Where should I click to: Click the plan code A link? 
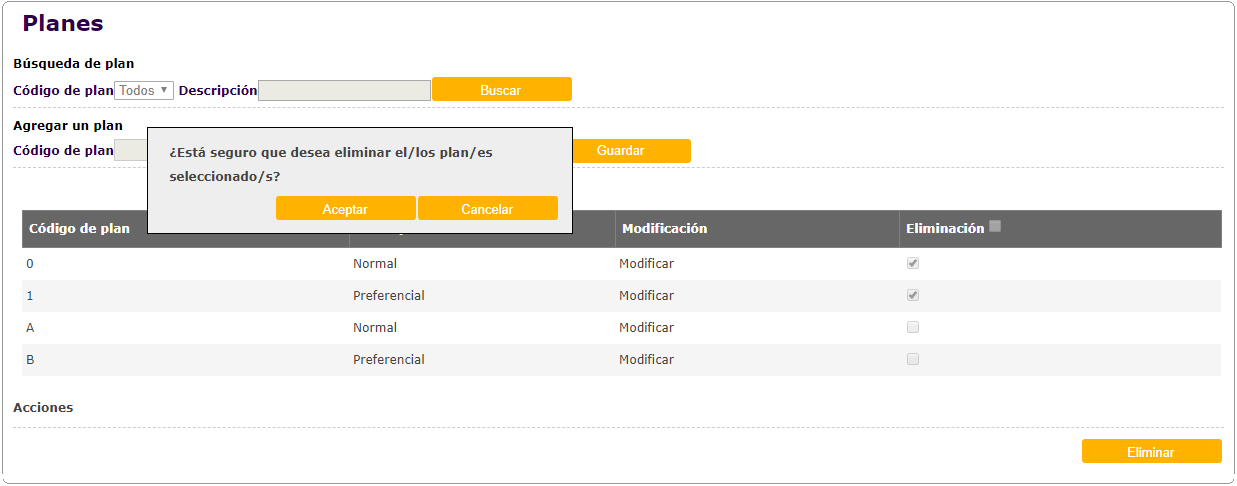[30, 328]
